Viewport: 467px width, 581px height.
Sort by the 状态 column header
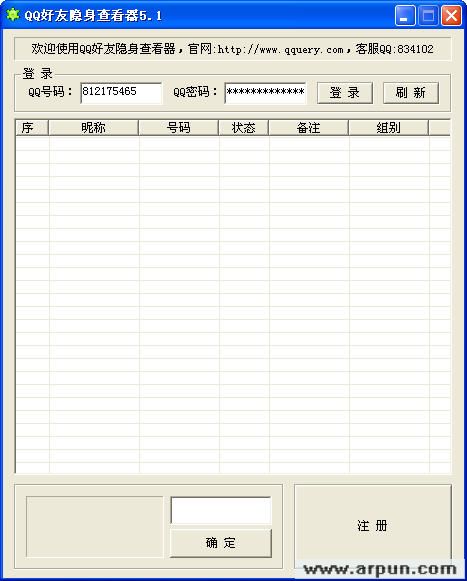(244, 128)
